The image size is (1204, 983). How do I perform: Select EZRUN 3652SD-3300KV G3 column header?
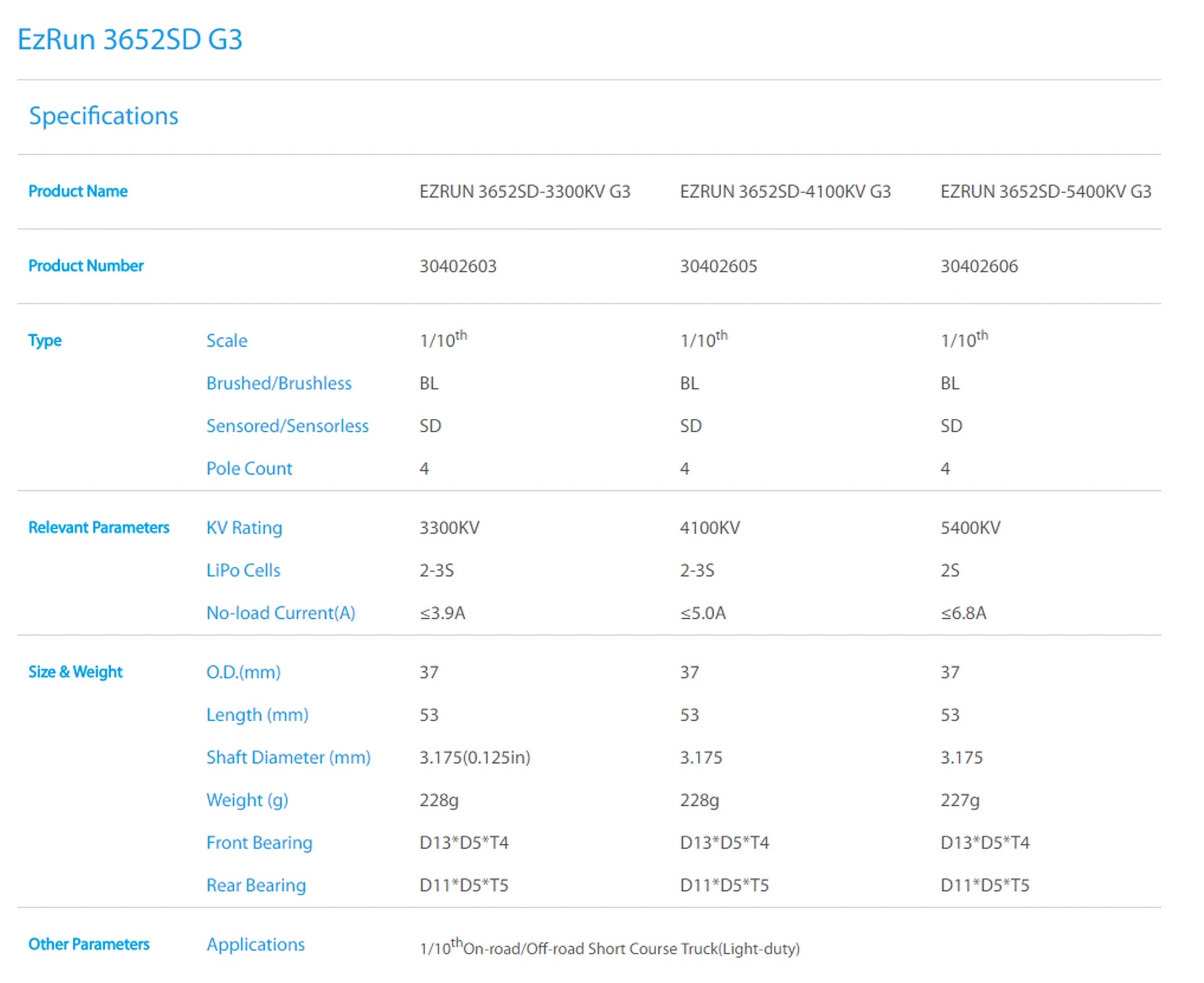[524, 192]
